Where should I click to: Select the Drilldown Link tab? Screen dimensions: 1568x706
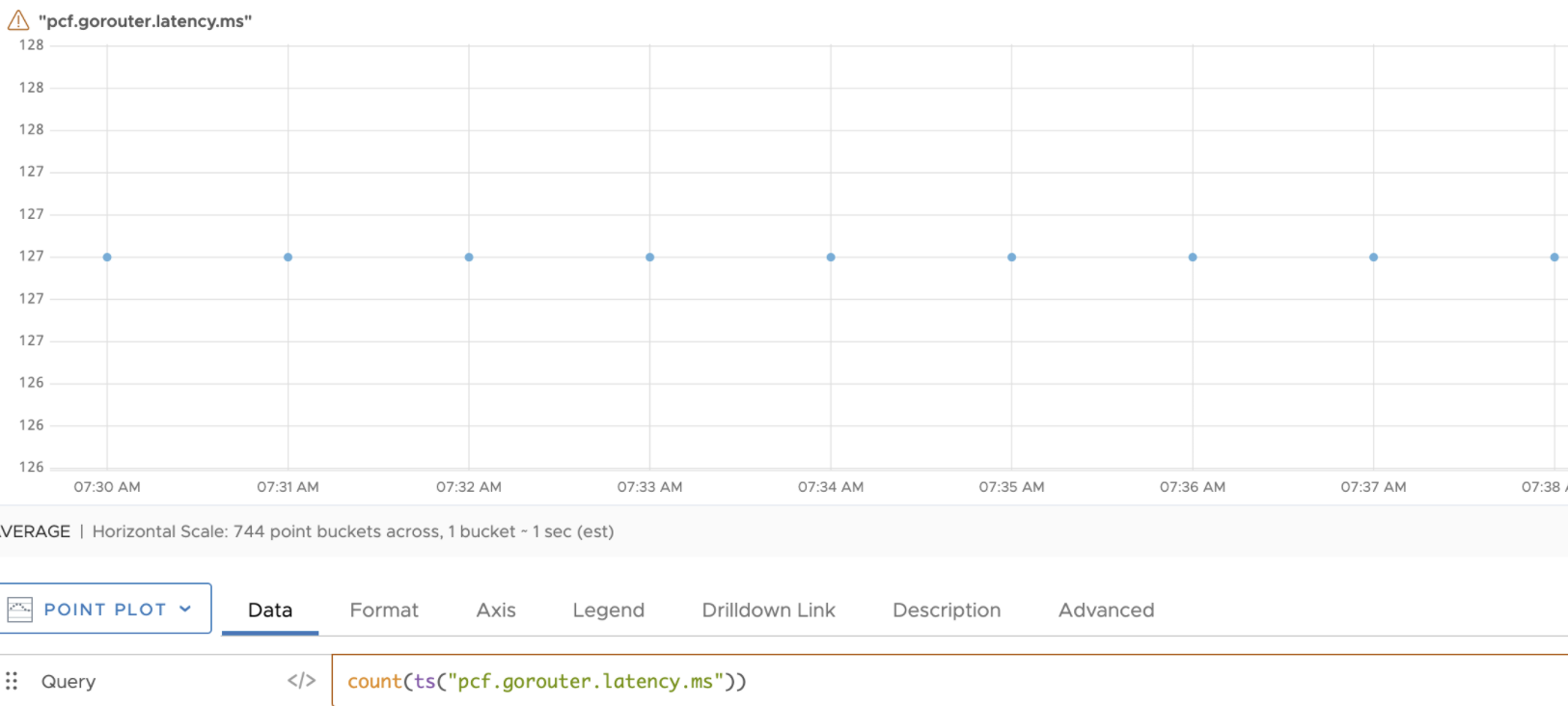point(768,610)
